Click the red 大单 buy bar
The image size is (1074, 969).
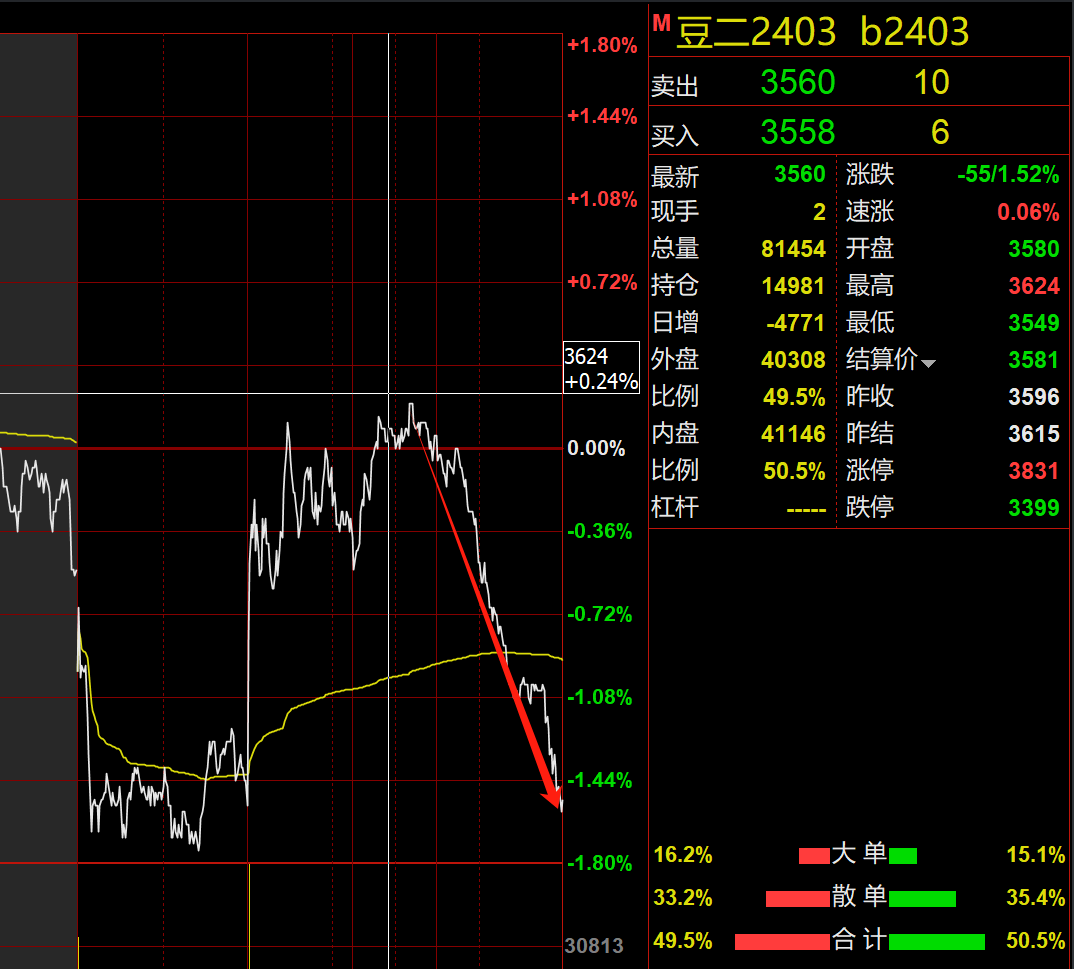pos(813,856)
